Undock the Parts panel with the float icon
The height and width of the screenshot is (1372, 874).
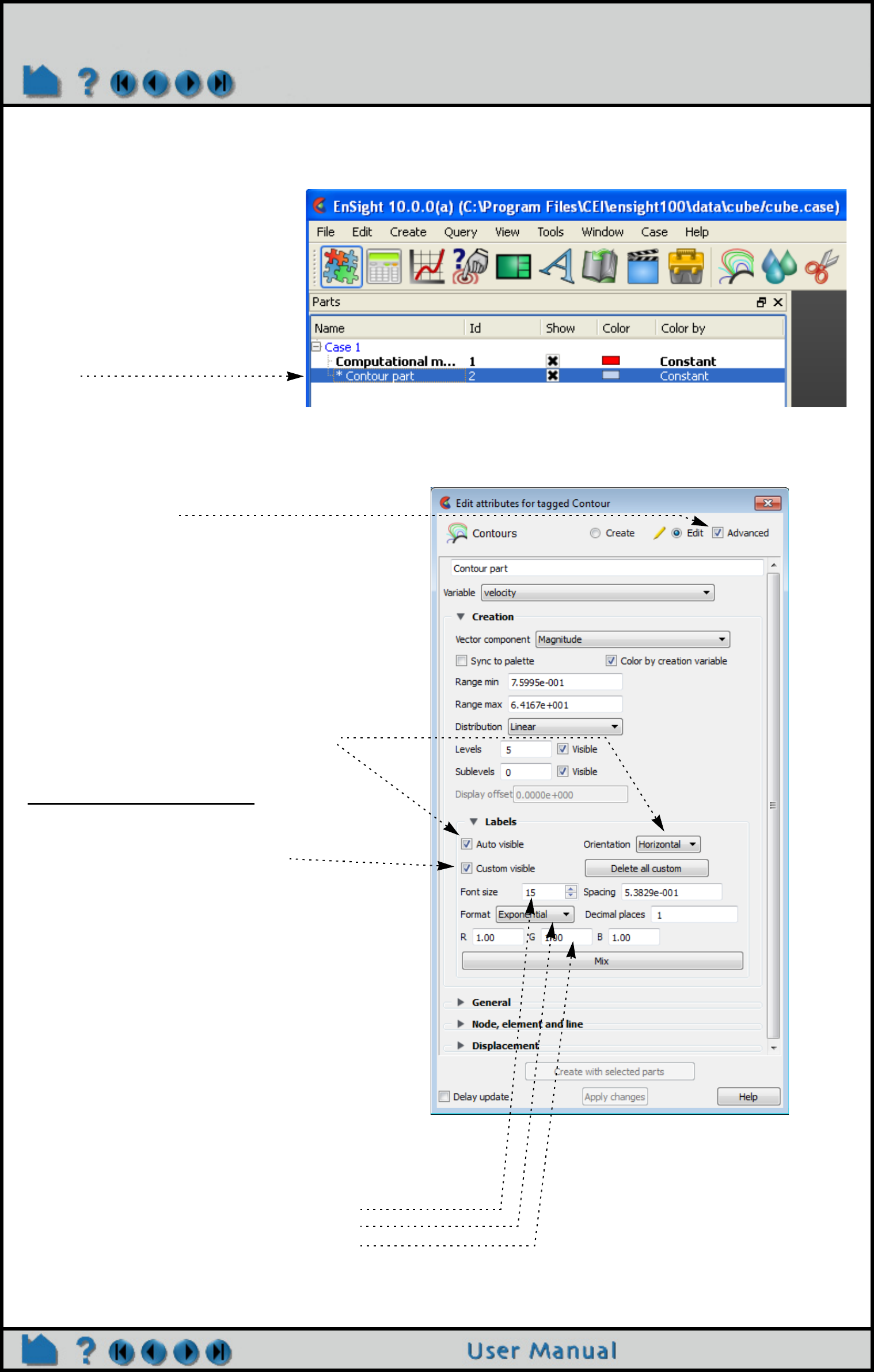click(761, 302)
